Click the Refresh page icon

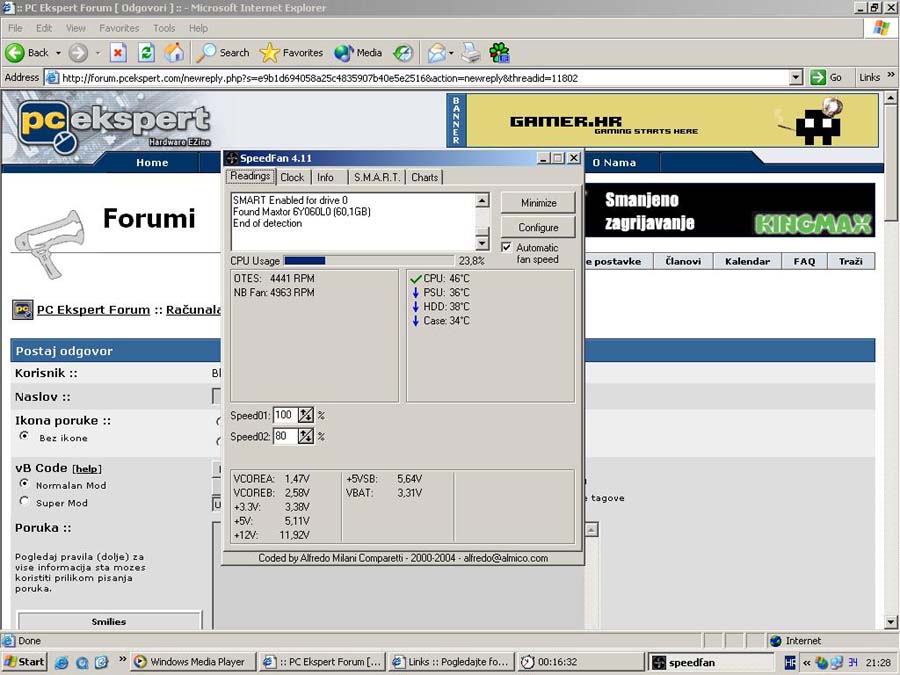coord(146,52)
